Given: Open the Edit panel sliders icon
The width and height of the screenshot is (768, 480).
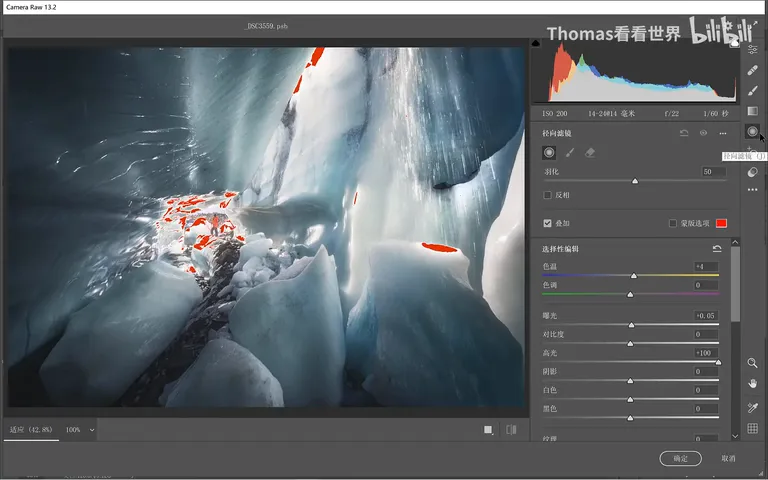Looking at the screenshot, I should click(753, 49).
